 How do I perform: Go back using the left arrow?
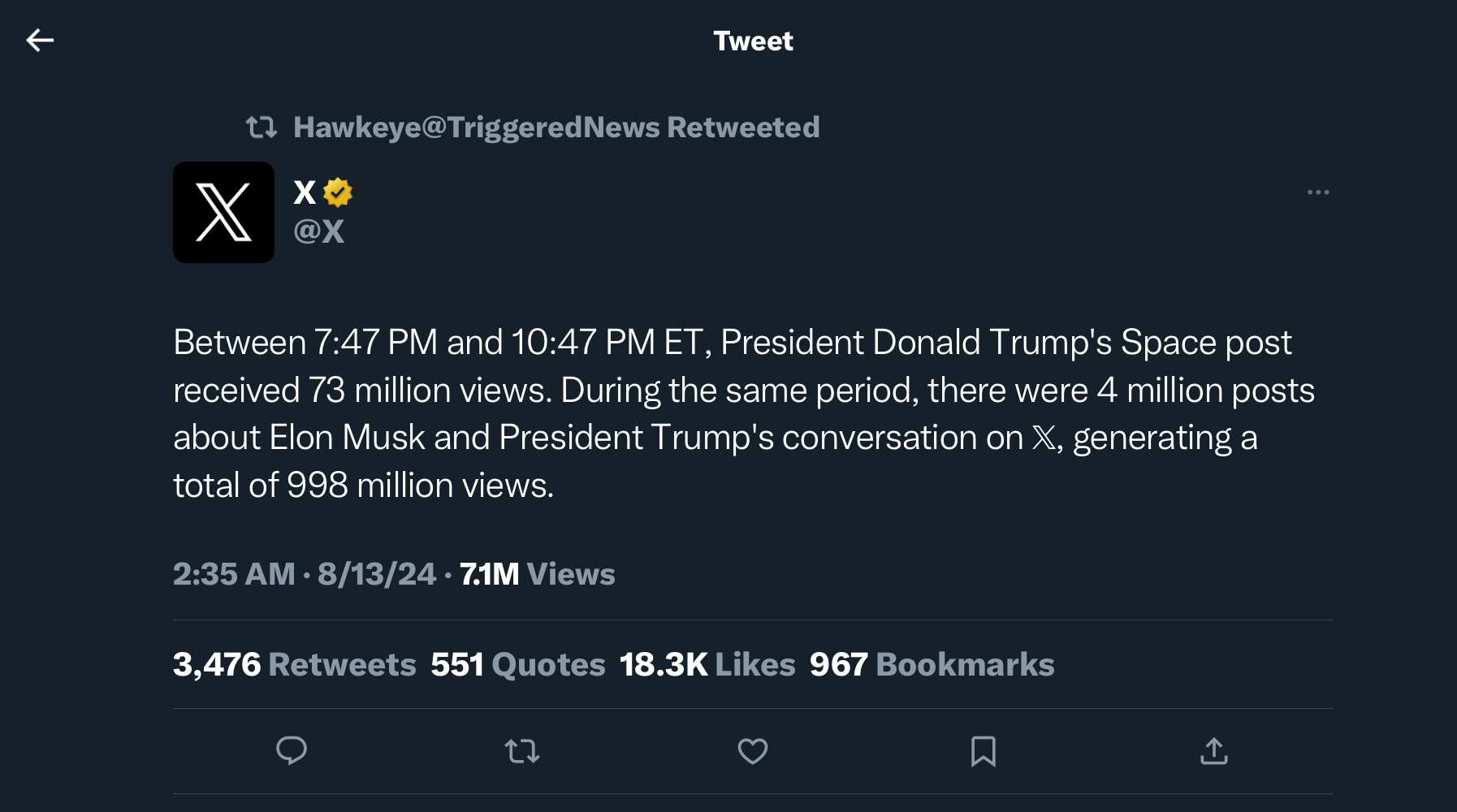click(x=40, y=40)
